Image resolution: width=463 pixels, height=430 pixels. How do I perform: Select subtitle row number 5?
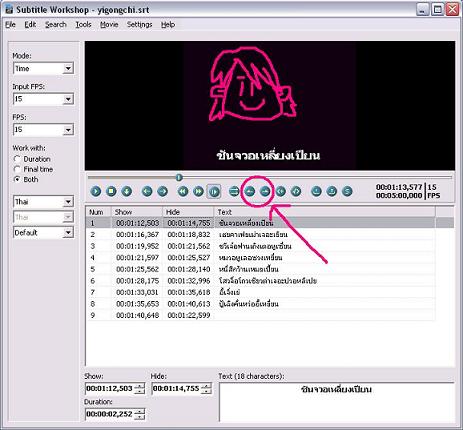[260, 269]
